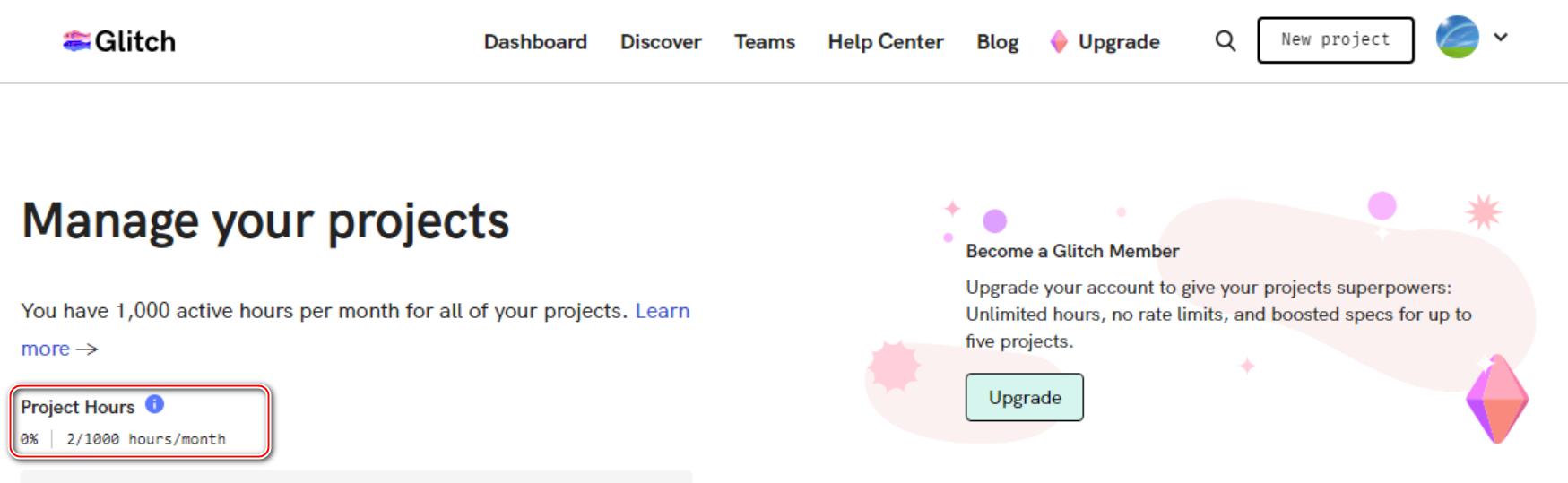This screenshot has height=483, width=1568.
Task: Click the Project Hours info icon
Action: click(x=154, y=404)
